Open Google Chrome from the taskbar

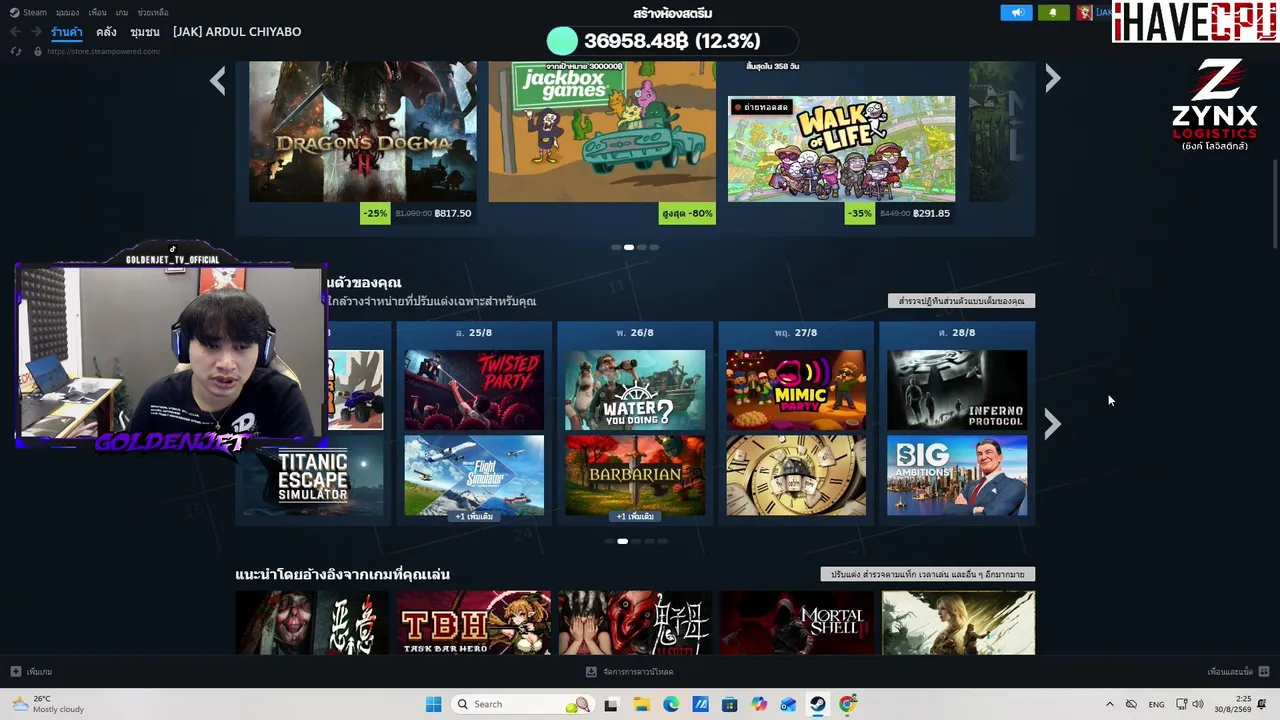click(x=848, y=704)
